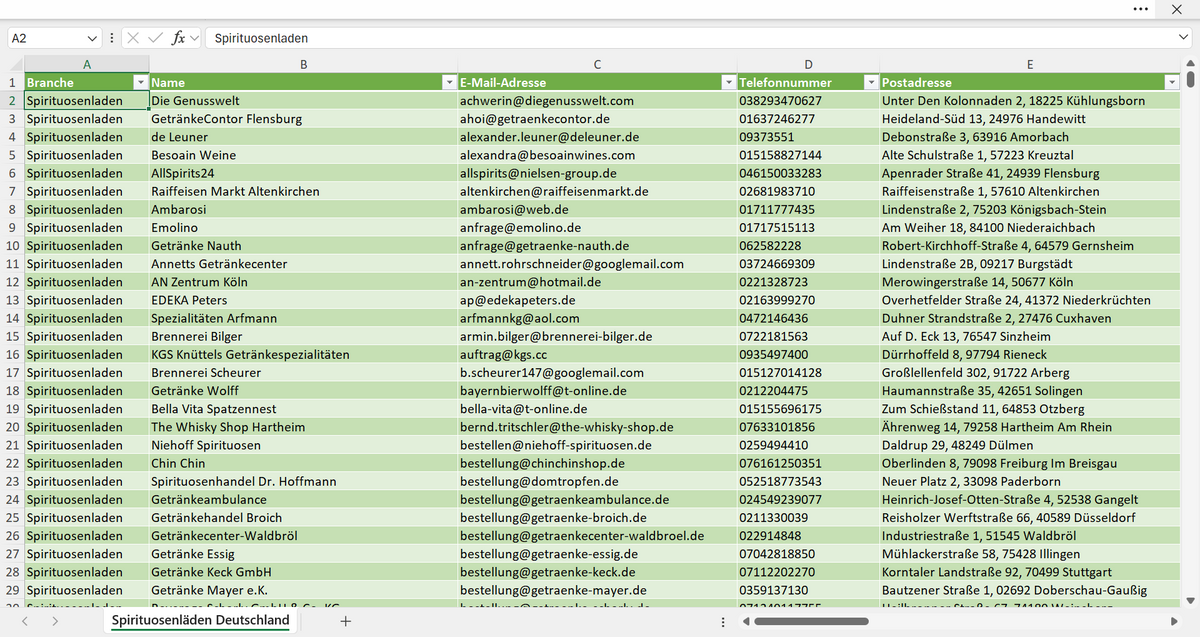The image size is (1200, 637).
Task: Click the cancel X icon in formula bar
Action: [x=132, y=38]
